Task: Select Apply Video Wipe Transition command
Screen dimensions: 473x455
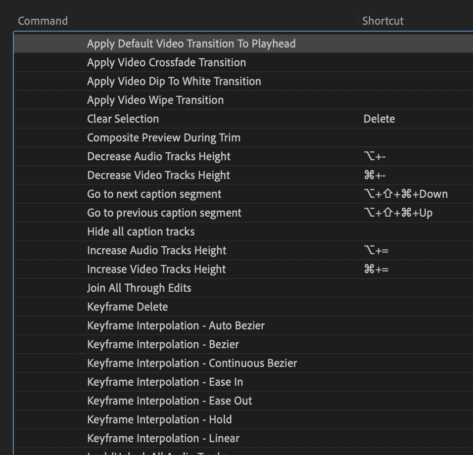Action: (x=155, y=100)
